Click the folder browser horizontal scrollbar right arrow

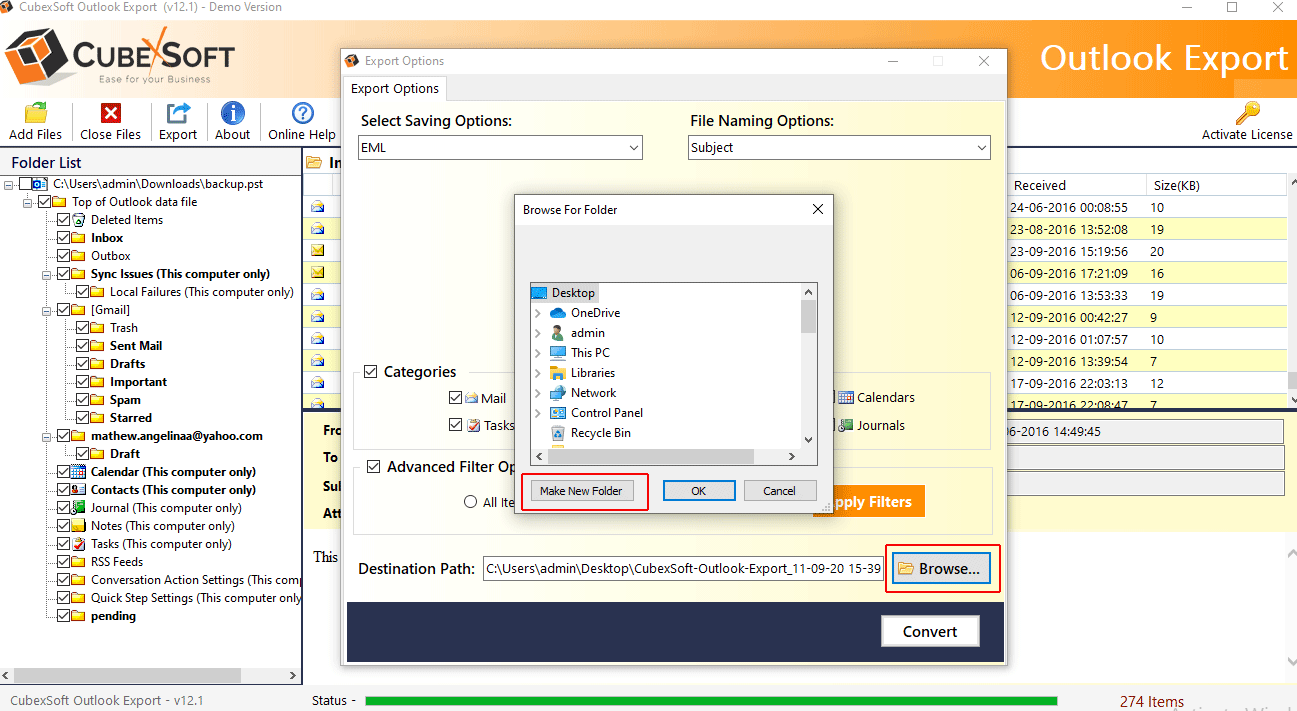coord(791,456)
